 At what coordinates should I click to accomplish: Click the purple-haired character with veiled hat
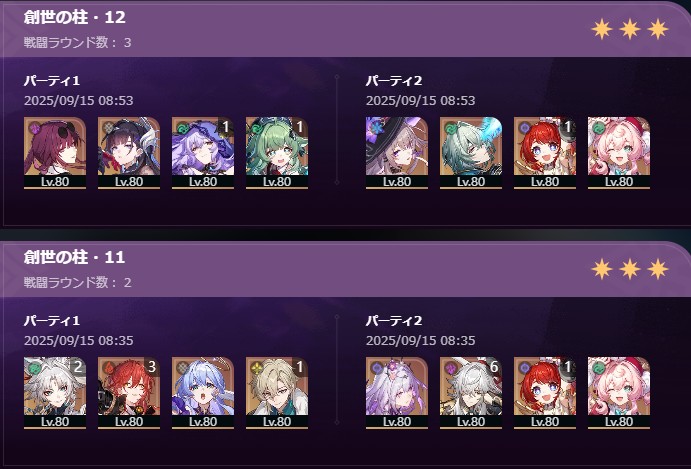(203, 153)
